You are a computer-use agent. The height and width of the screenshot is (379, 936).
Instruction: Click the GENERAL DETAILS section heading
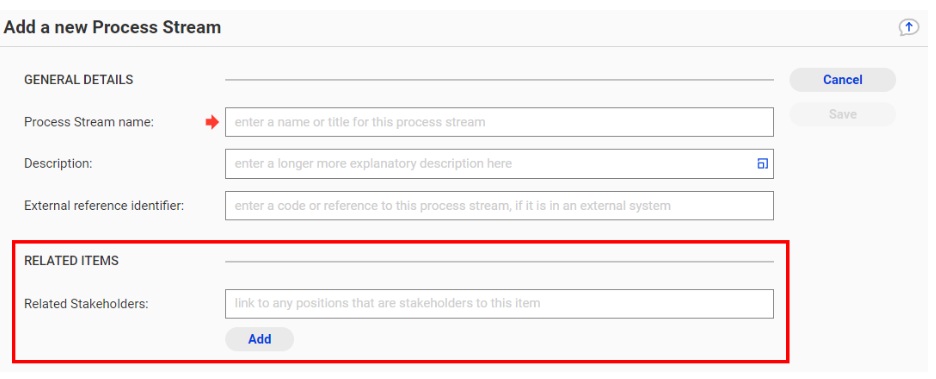point(78,79)
